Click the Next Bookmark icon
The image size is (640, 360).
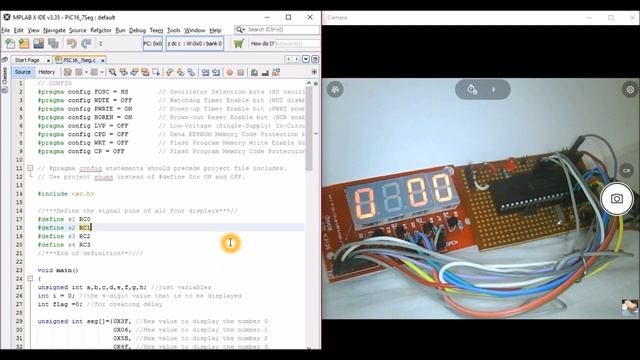click(x=180, y=72)
